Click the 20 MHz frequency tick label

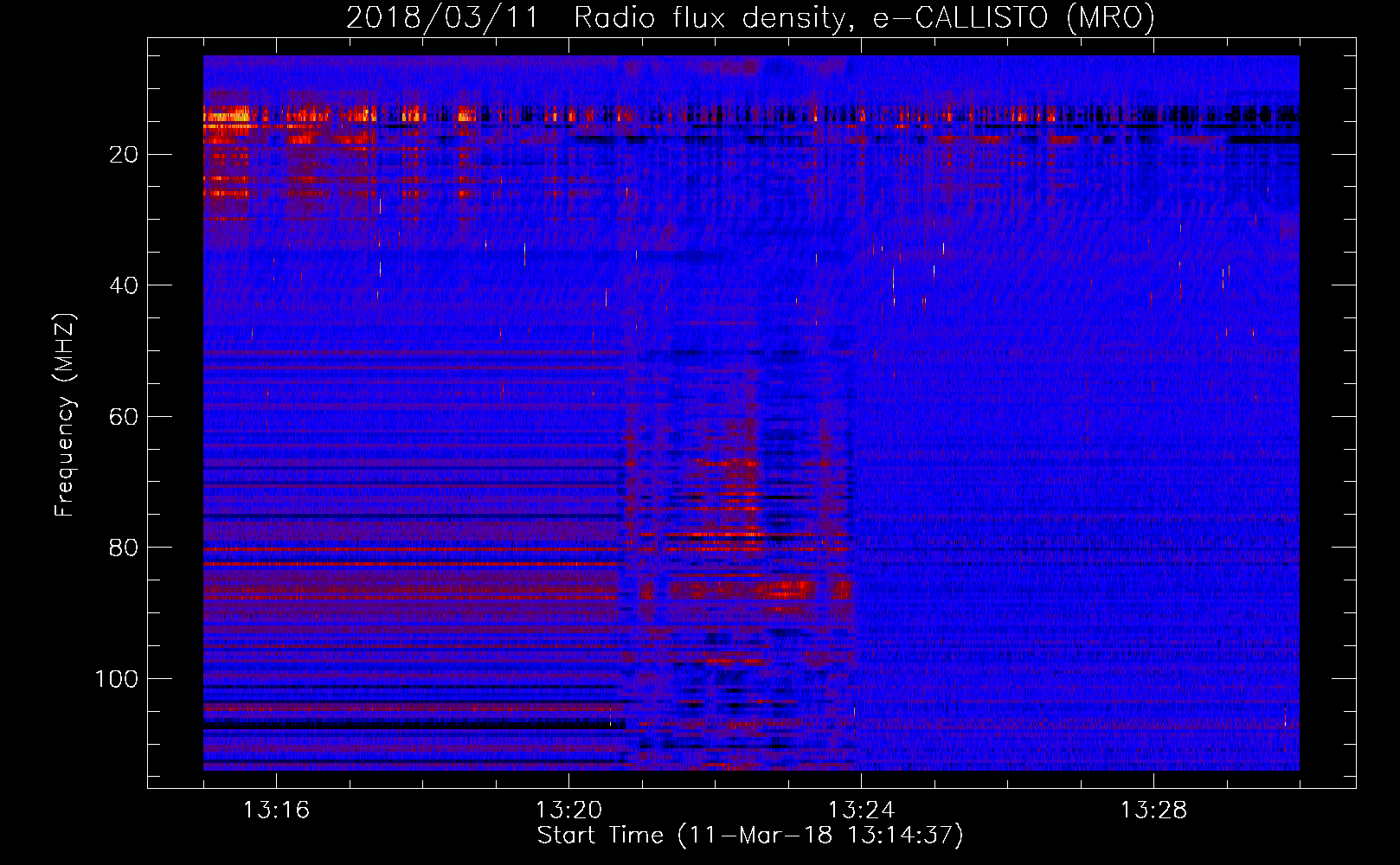[x=124, y=155]
